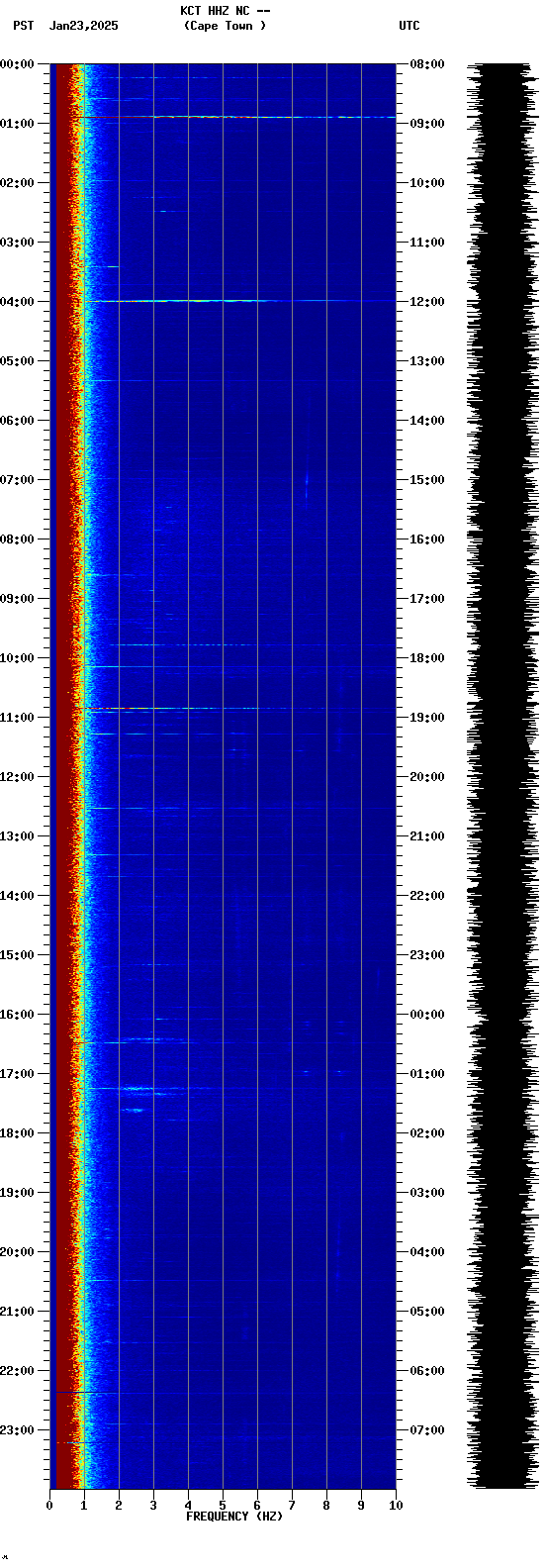Click the frequency axis value 0
This screenshot has height=1568, width=546.
coord(49,1506)
